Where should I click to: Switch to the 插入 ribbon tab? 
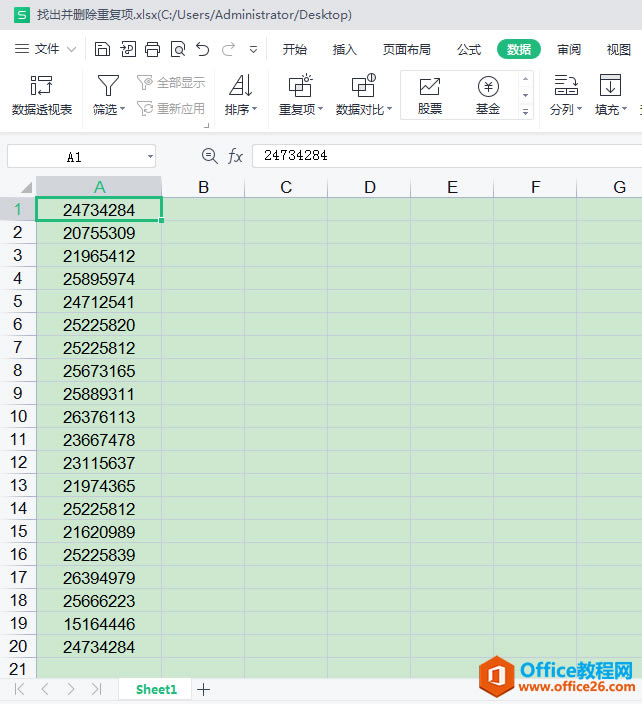[x=344, y=49]
